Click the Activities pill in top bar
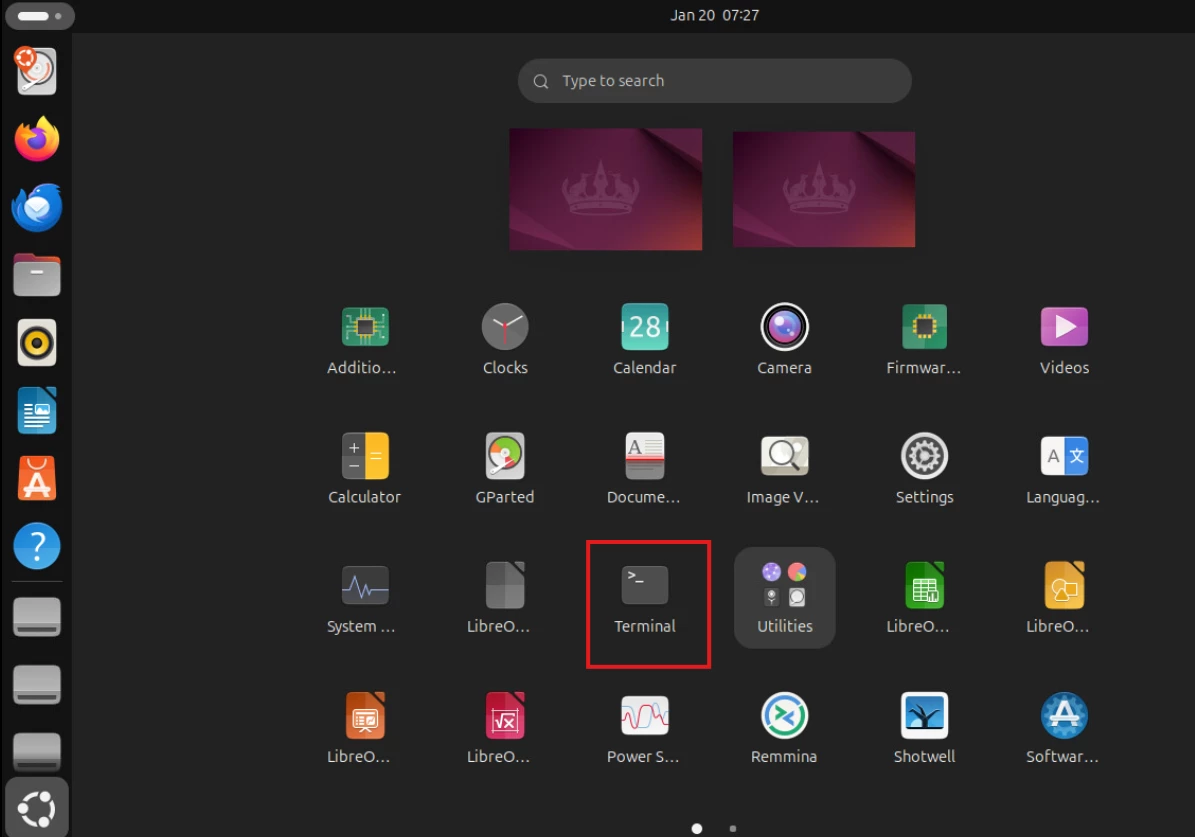 [40, 16]
